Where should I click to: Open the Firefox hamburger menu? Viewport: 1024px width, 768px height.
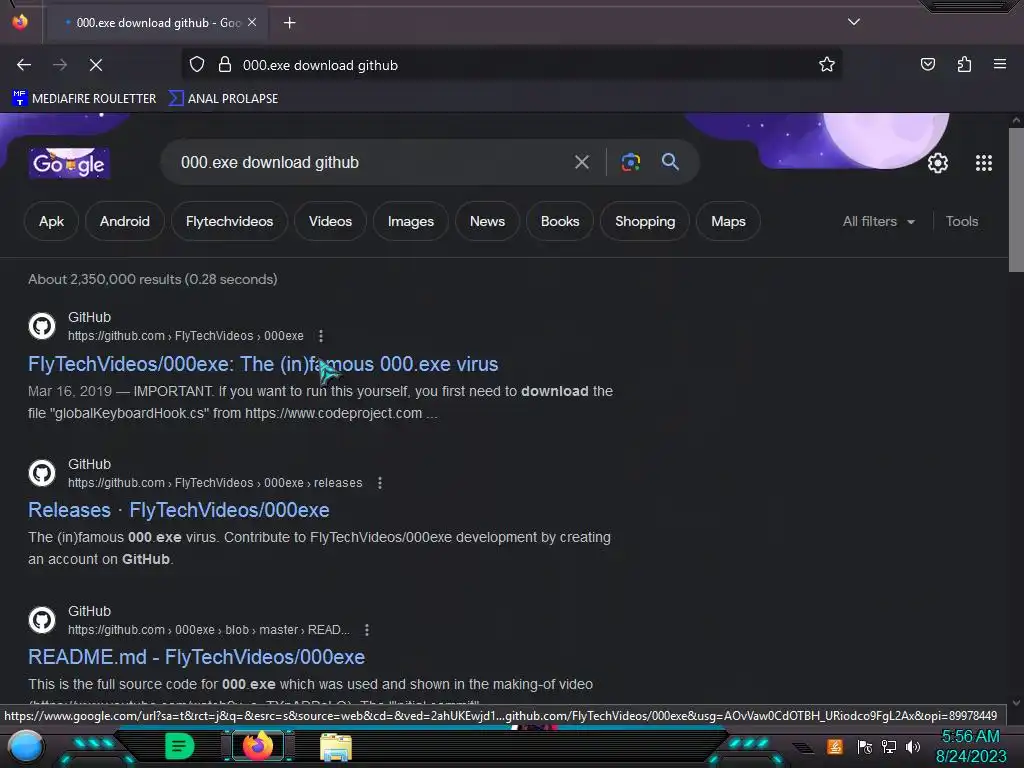tap(999, 64)
